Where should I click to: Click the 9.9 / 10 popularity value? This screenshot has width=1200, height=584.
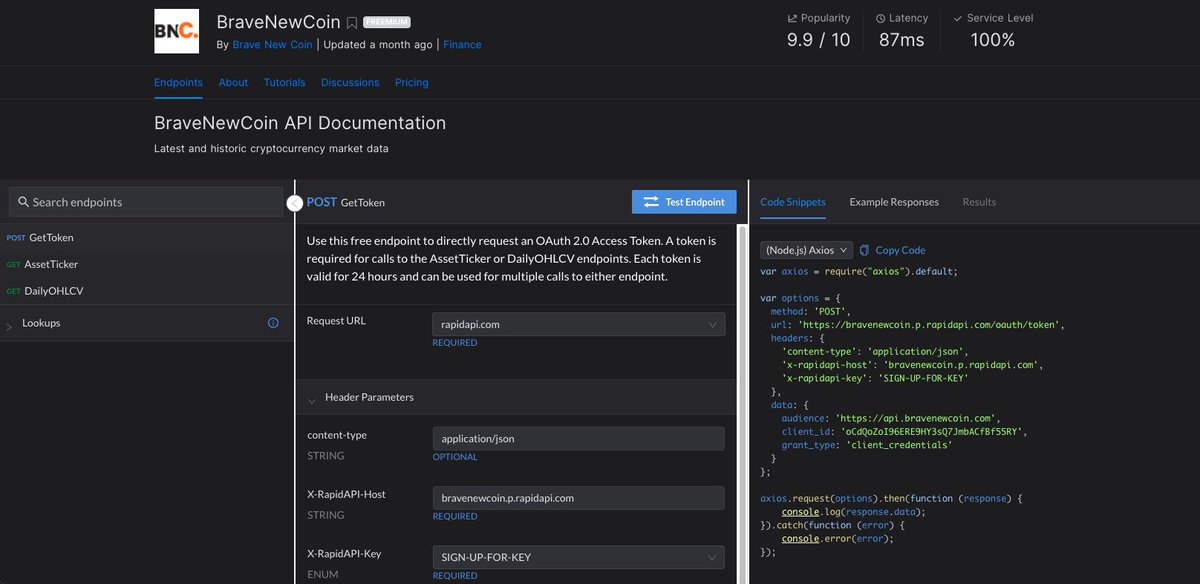pos(818,40)
